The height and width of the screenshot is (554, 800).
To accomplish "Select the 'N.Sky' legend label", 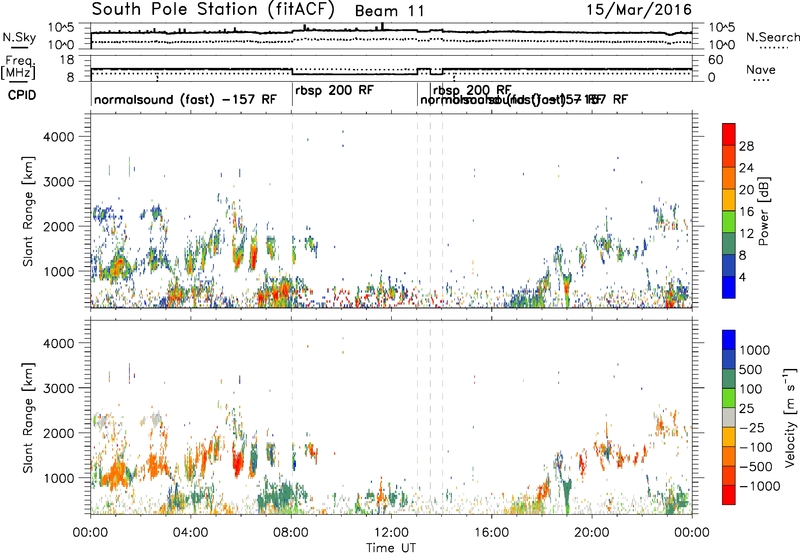I will click(x=19, y=38).
